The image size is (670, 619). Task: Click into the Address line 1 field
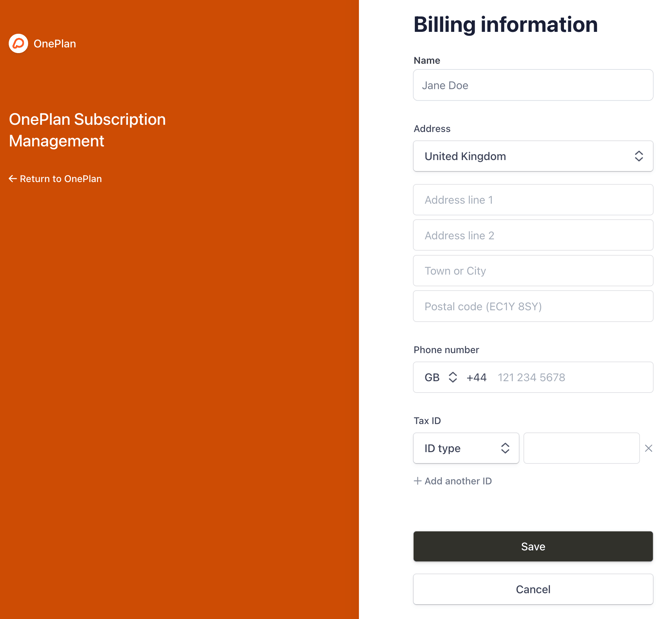[532, 200]
